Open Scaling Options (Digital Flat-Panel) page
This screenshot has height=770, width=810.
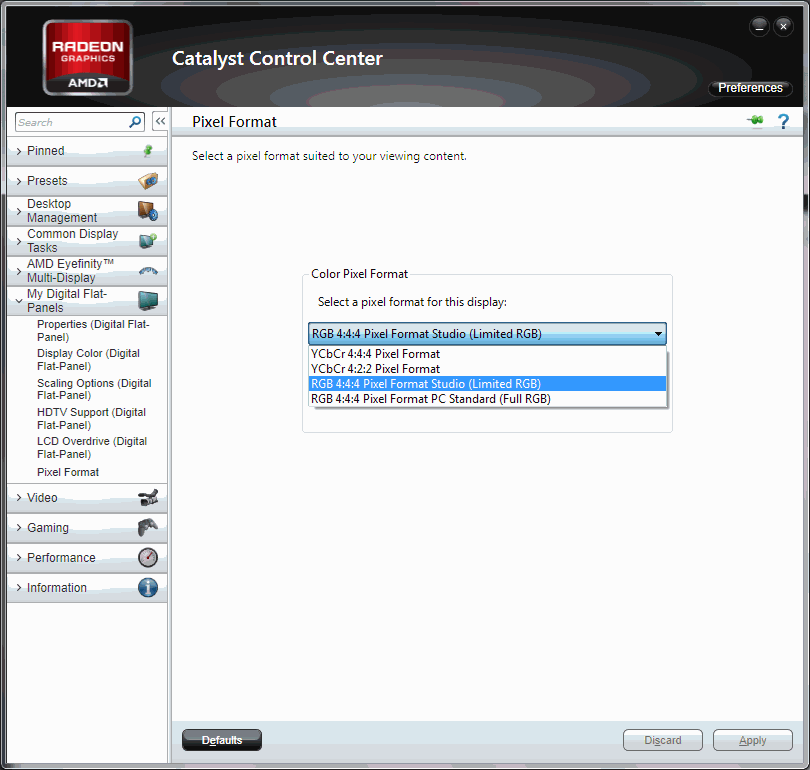tap(94, 389)
